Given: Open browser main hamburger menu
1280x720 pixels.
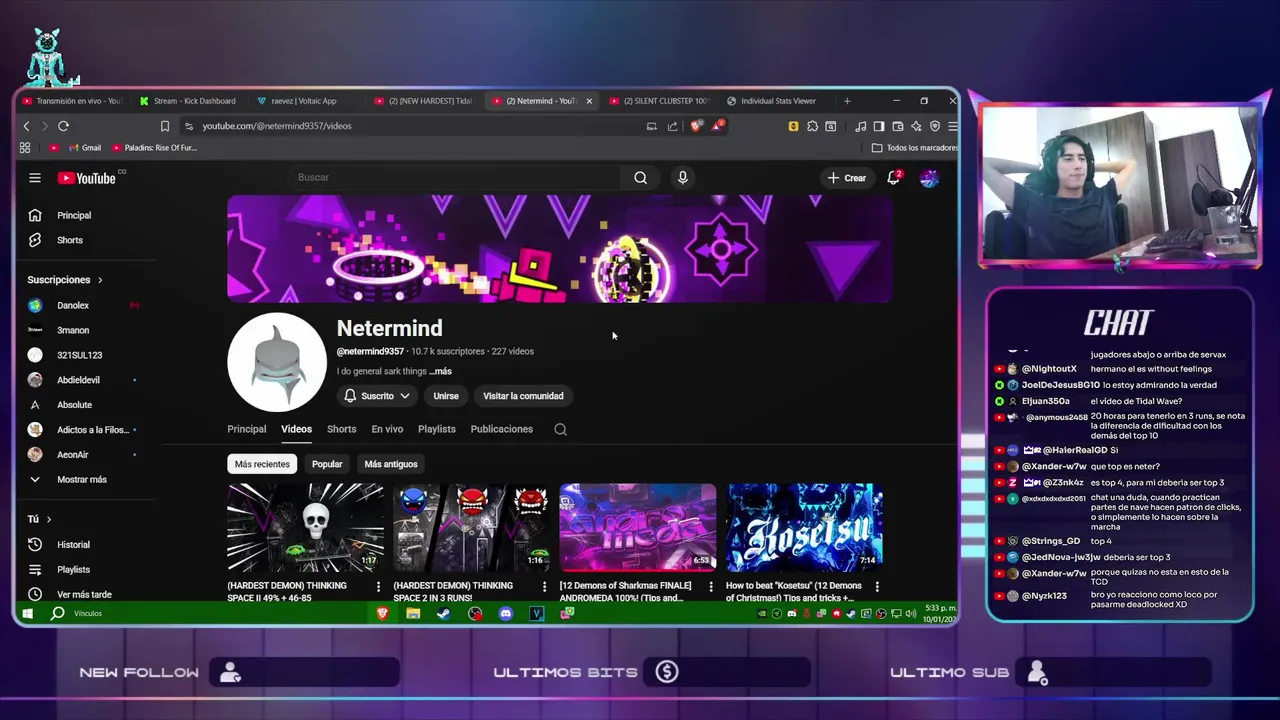Looking at the screenshot, I should (953, 126).
